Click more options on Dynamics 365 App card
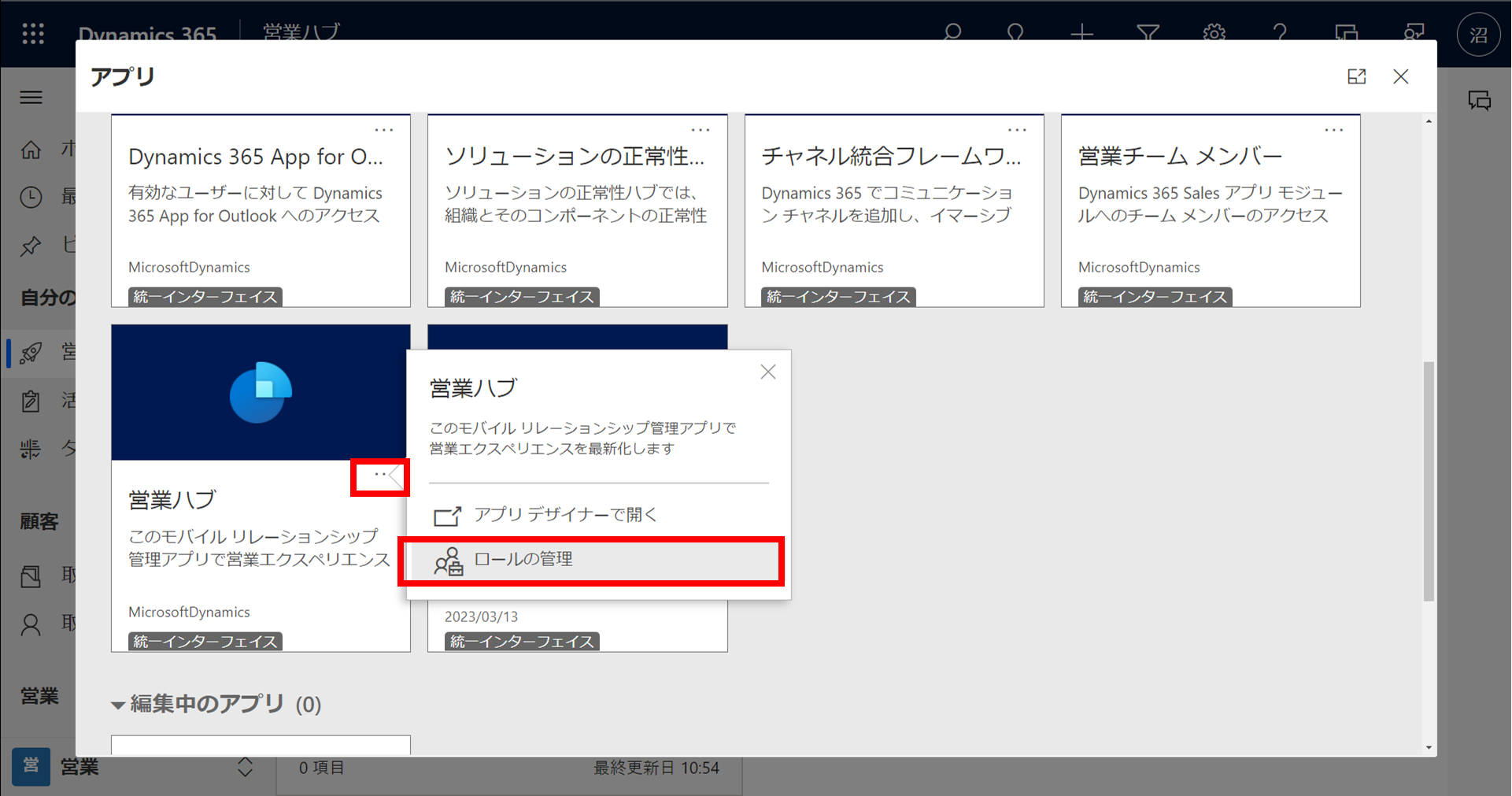The image size is (1512, 796). [384, 130]
